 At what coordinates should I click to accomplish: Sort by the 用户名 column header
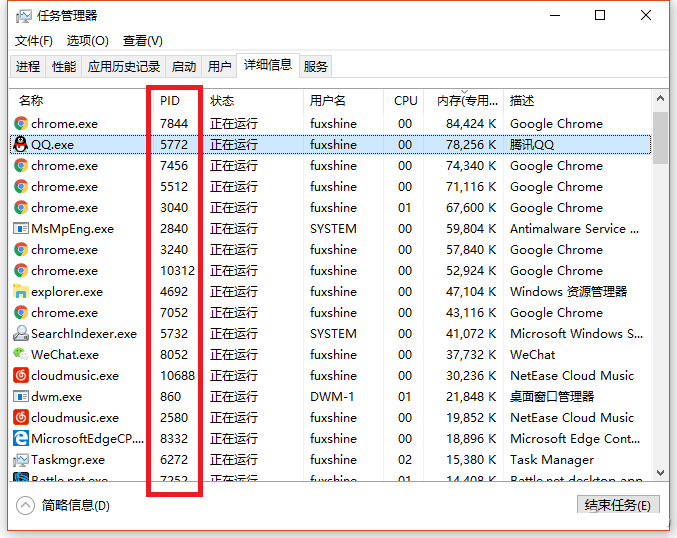tap(327, 101)
